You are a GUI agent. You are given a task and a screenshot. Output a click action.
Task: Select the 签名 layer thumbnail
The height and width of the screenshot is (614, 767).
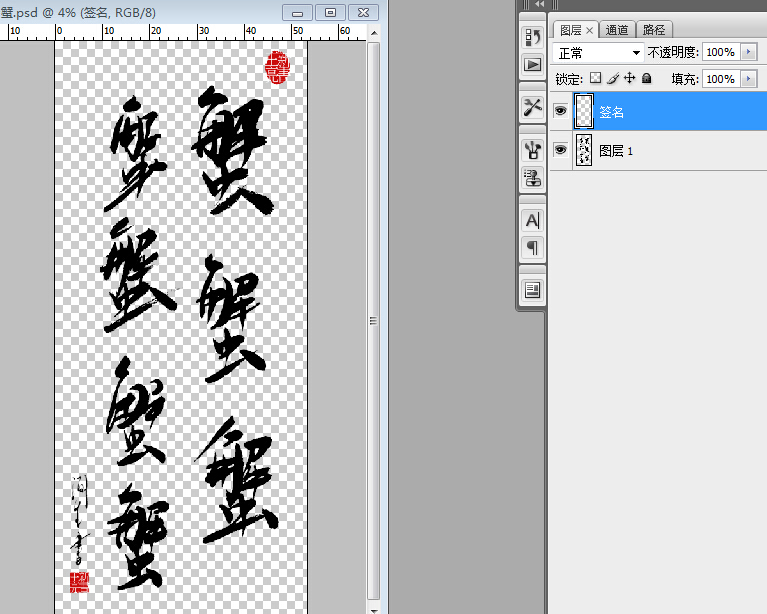(584, 112)
